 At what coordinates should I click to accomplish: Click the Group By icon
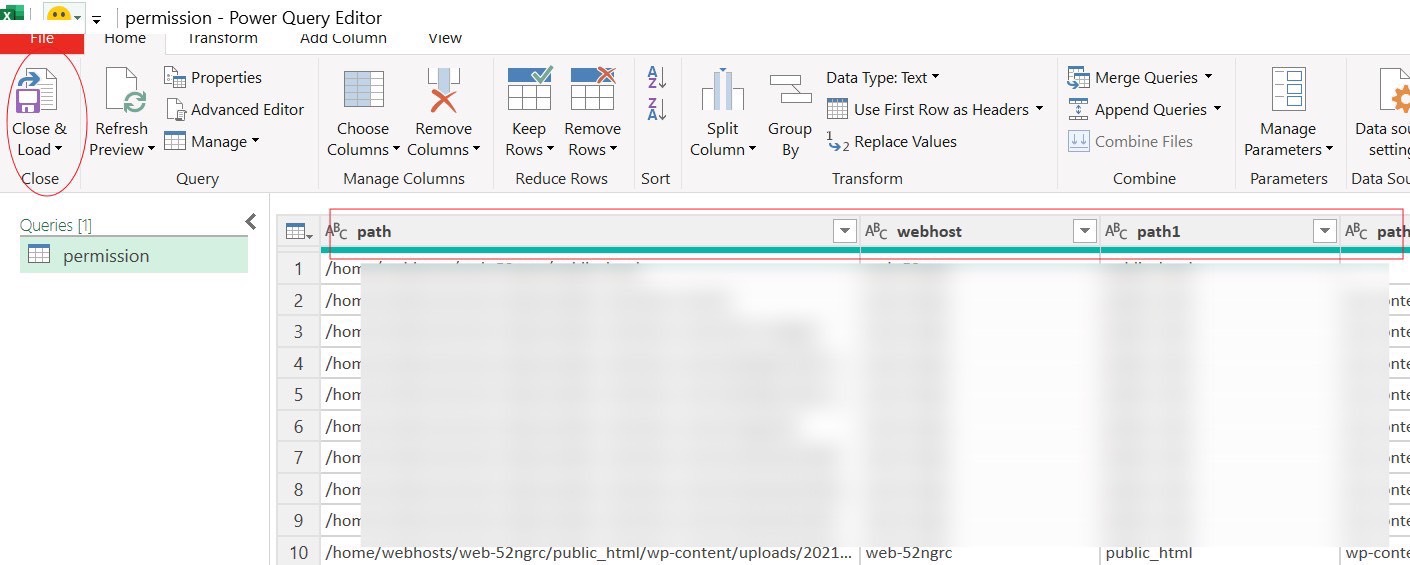790,91
